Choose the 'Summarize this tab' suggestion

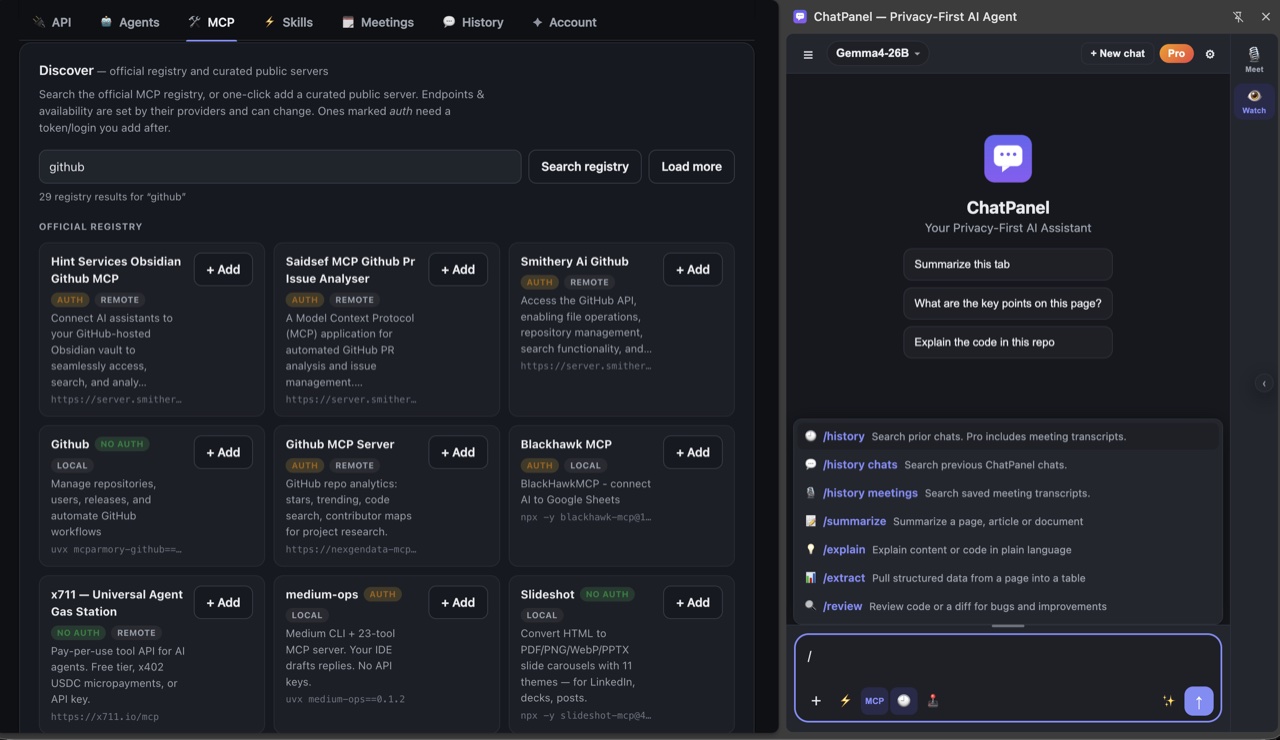coord(1008,264)
